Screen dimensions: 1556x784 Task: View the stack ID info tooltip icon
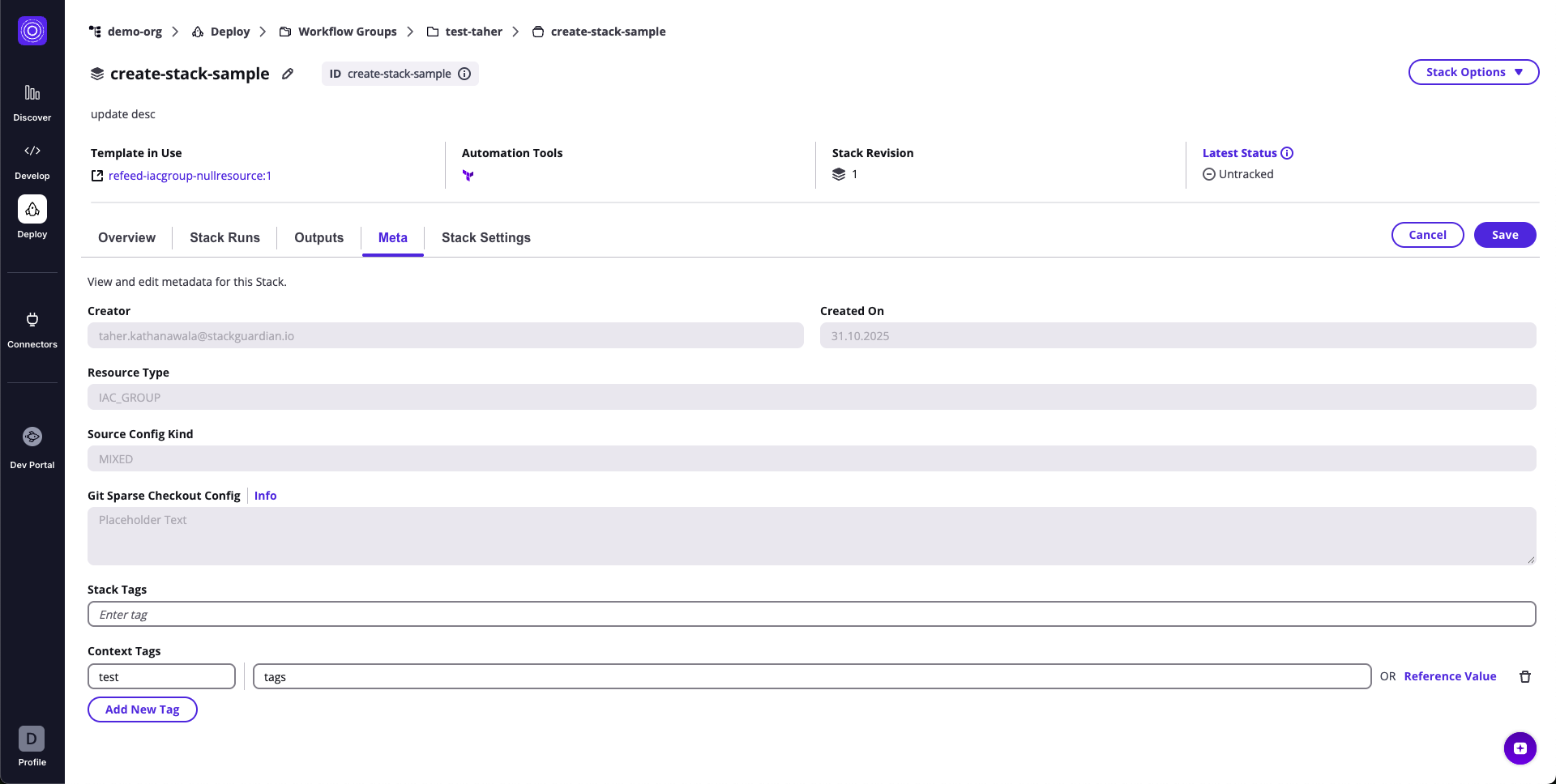[464, 74]
